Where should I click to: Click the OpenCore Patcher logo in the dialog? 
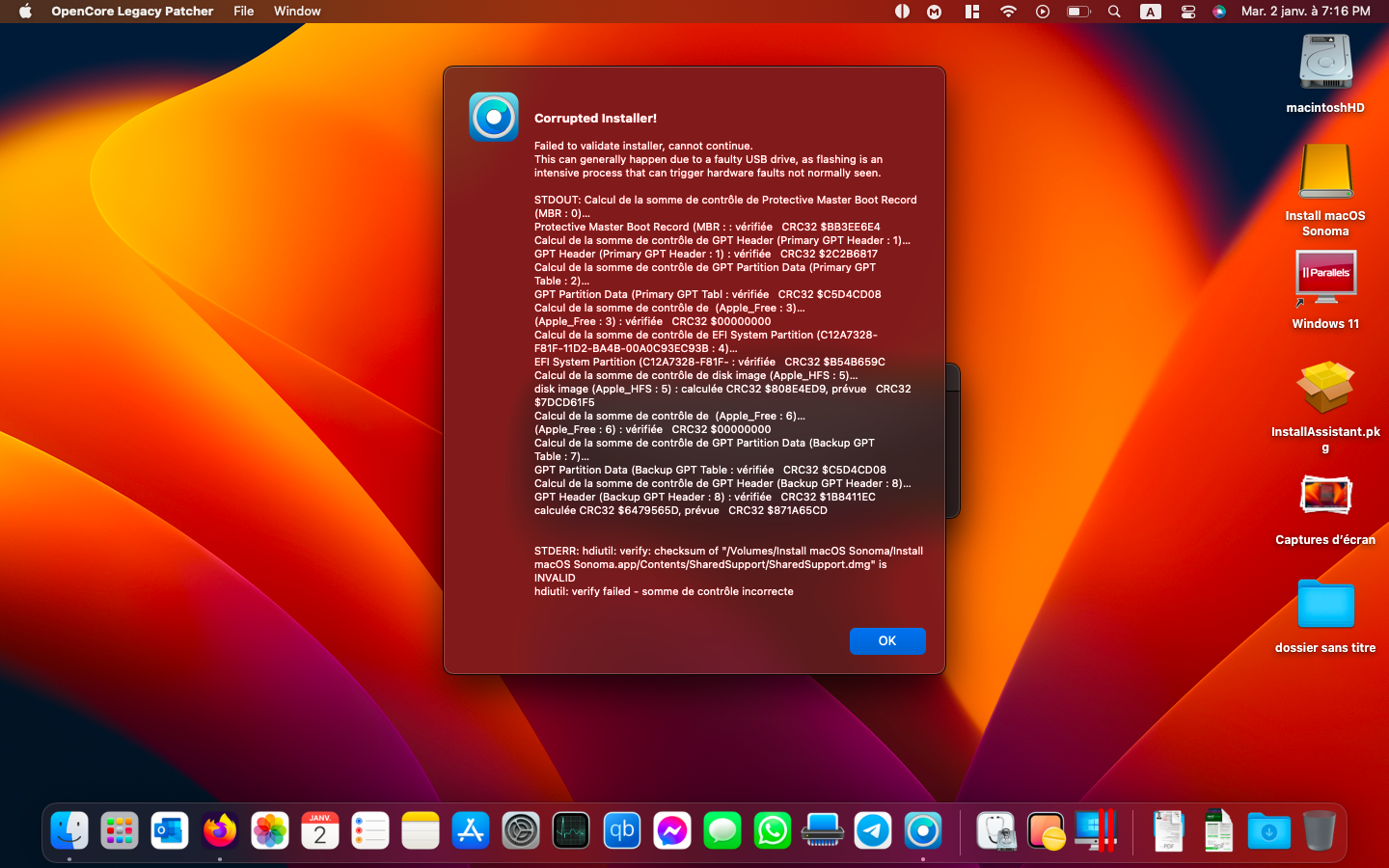click(x=494, y=118)
